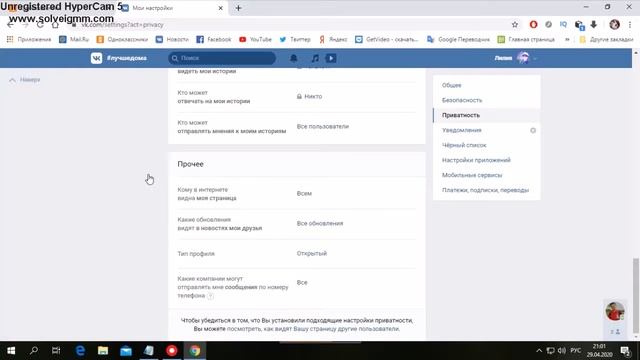Click the profile avatar in VK header
The image size is (640, 360).
tap(523, 58)
